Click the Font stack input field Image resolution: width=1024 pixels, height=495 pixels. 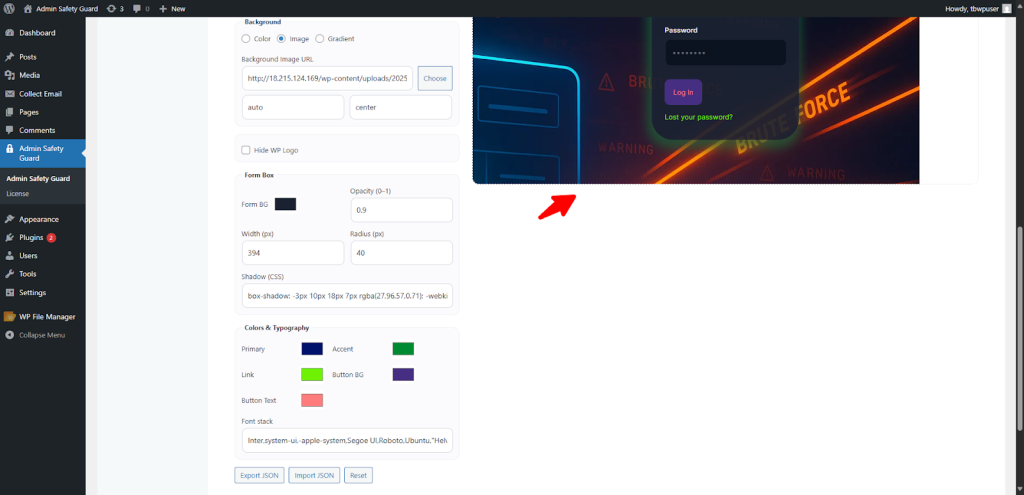[347, 441]
